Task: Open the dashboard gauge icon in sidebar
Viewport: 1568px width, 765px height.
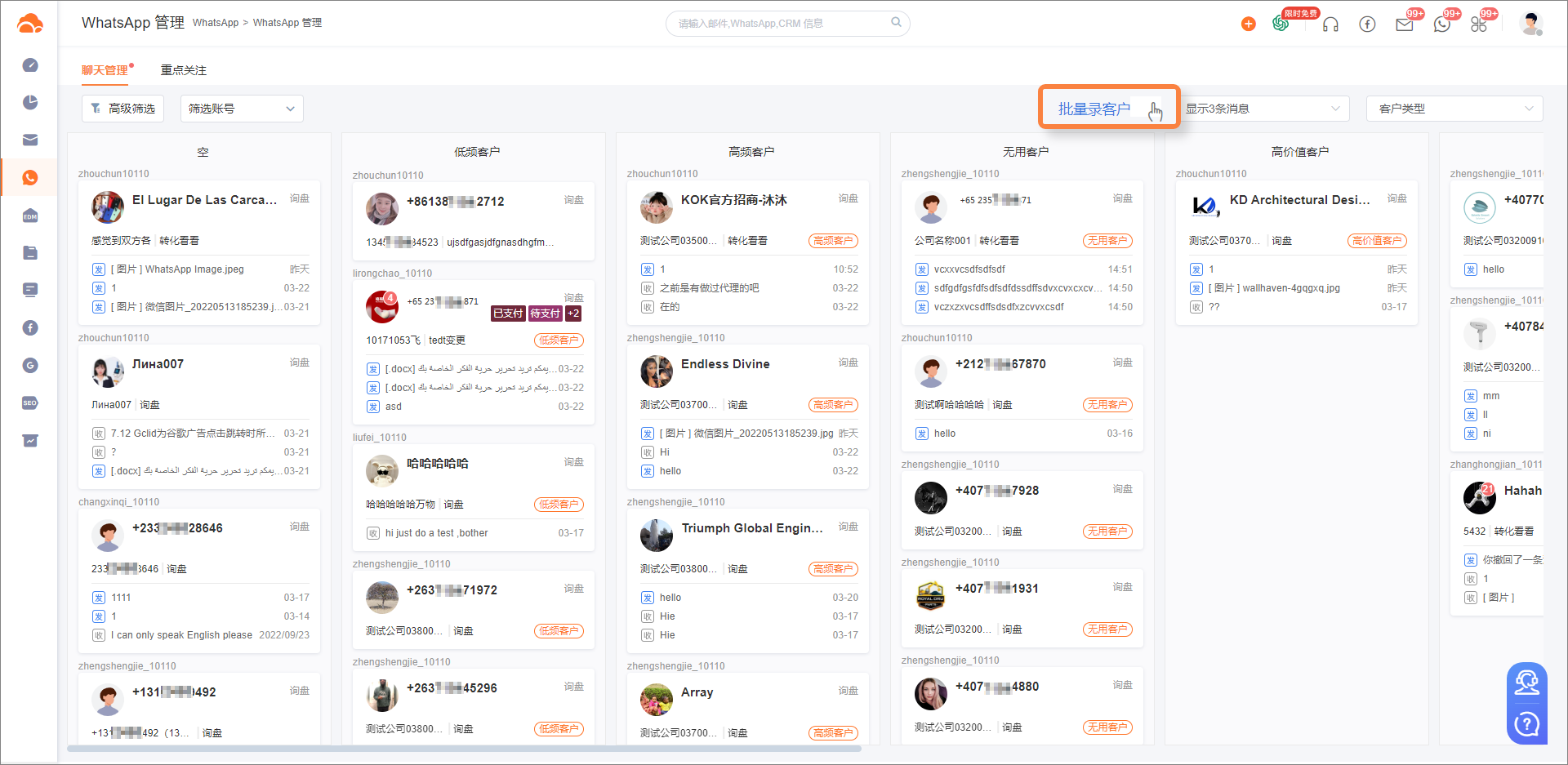Action: coord(30,65)
